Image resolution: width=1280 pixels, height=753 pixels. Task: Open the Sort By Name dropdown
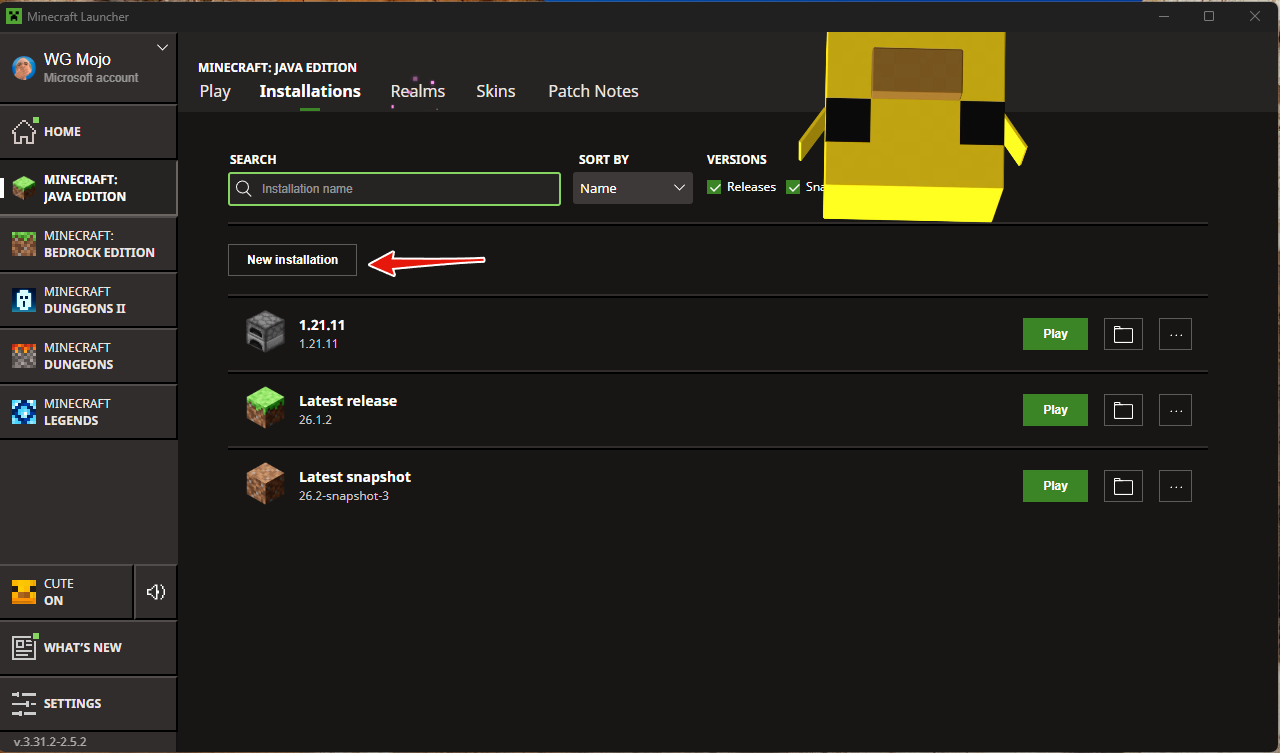[x=633, y=188]
